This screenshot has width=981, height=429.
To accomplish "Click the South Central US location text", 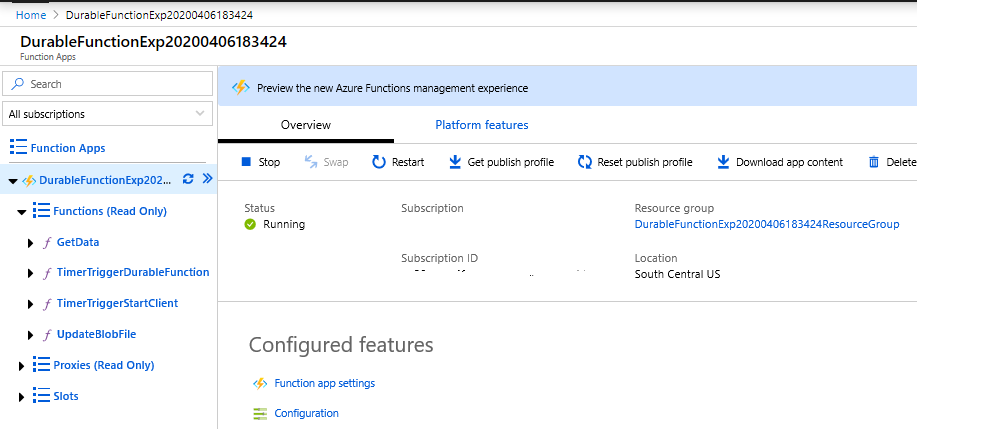I will [x=678, y=274].
